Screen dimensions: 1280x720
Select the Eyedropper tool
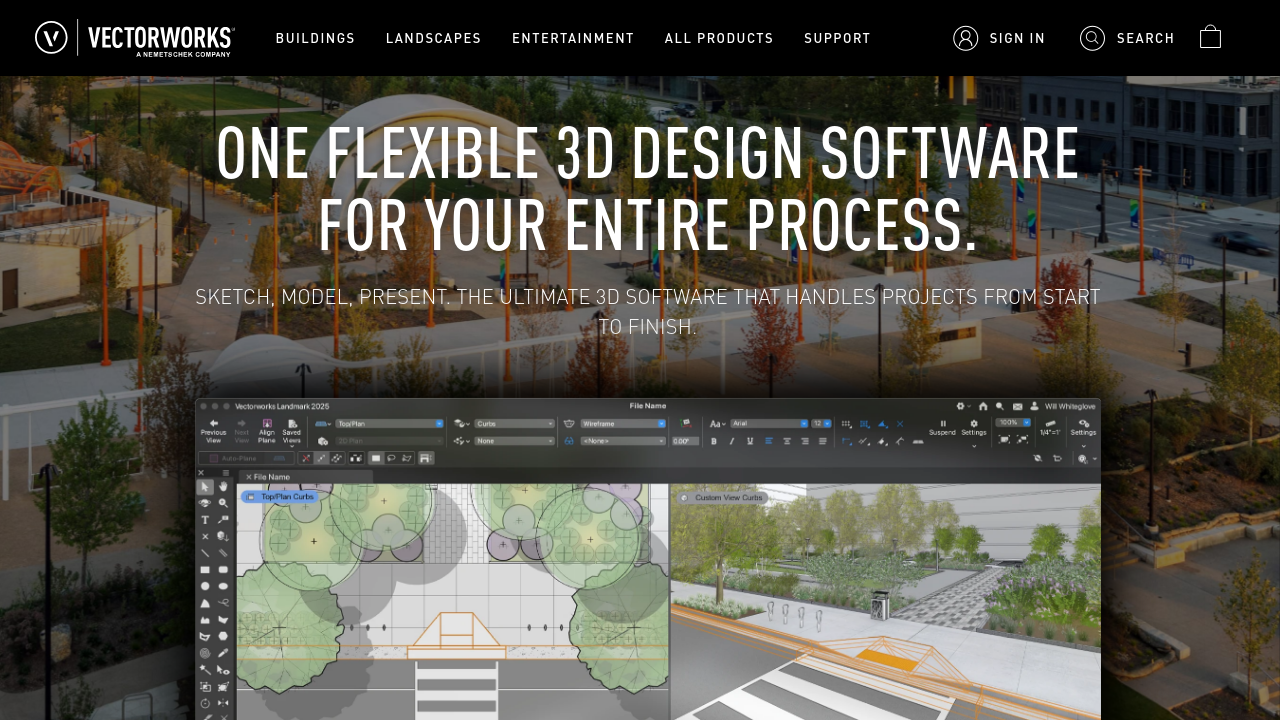tap(223, 652)
